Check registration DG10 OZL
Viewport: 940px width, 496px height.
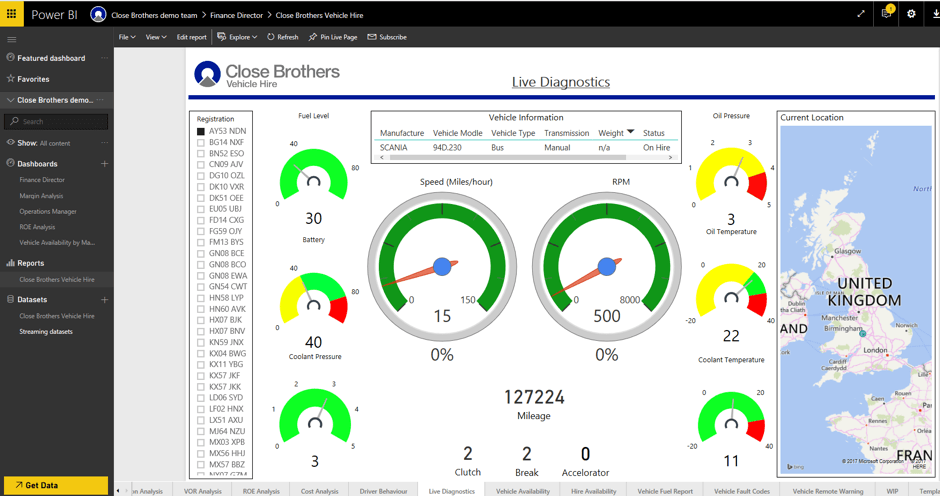pyautogui.click(x=201, y=176)
